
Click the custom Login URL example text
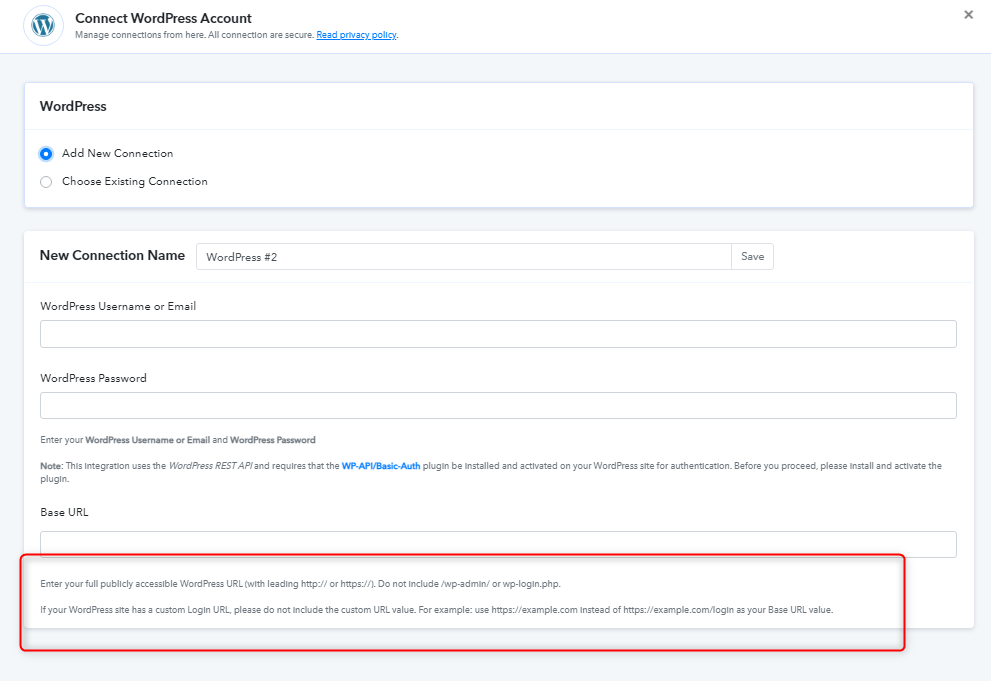437,610
